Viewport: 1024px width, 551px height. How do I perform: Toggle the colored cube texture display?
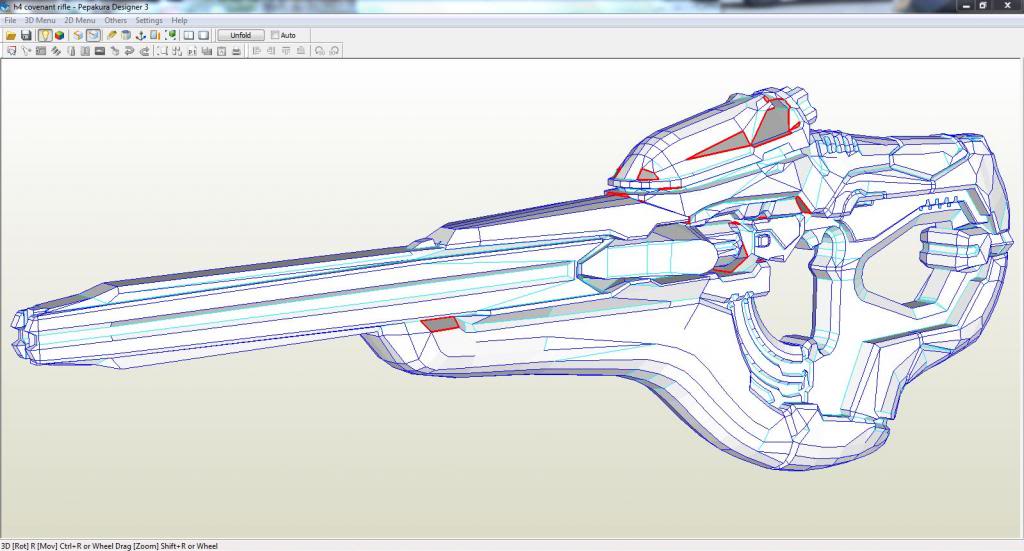click(59, 35)
